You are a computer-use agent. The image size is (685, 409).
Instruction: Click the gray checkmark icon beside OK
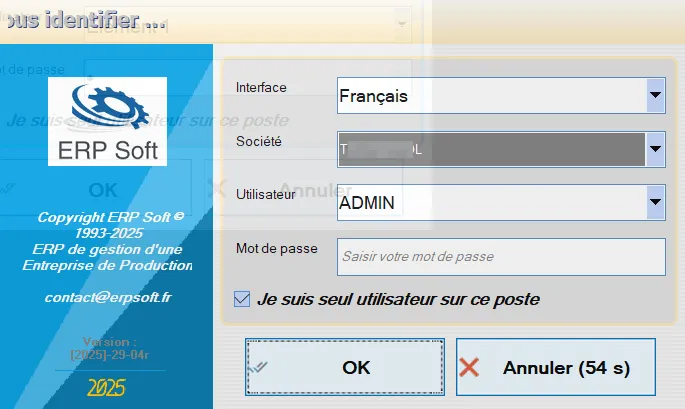[259, 367]
